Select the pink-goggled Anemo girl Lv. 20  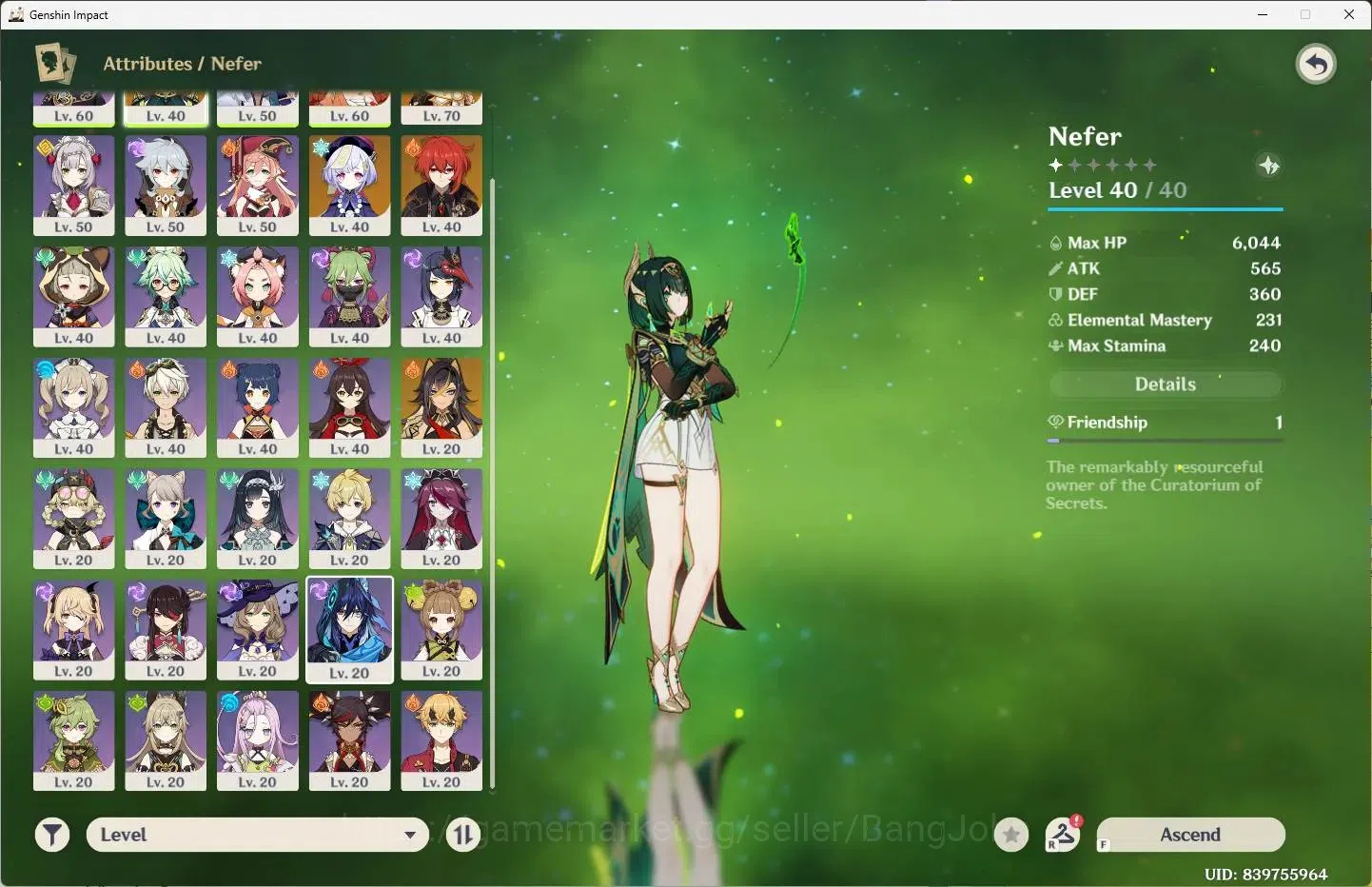pos(74,519)
